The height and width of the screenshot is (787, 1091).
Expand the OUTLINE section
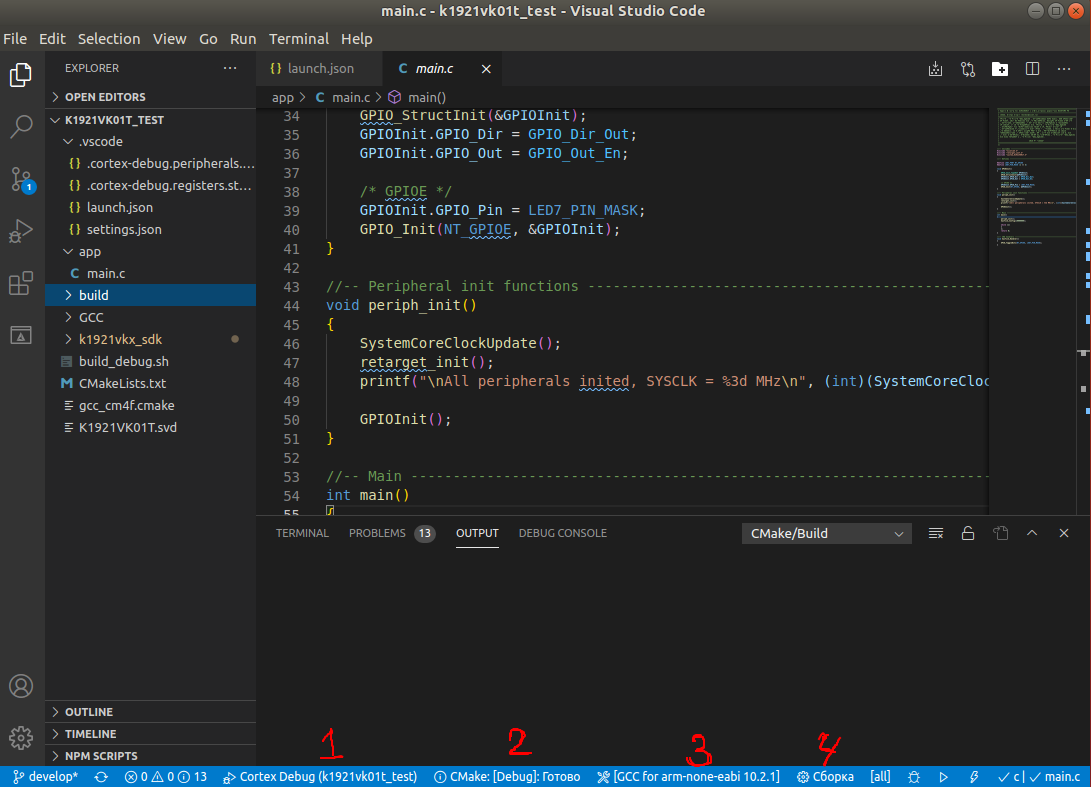[x=150, y=712]
